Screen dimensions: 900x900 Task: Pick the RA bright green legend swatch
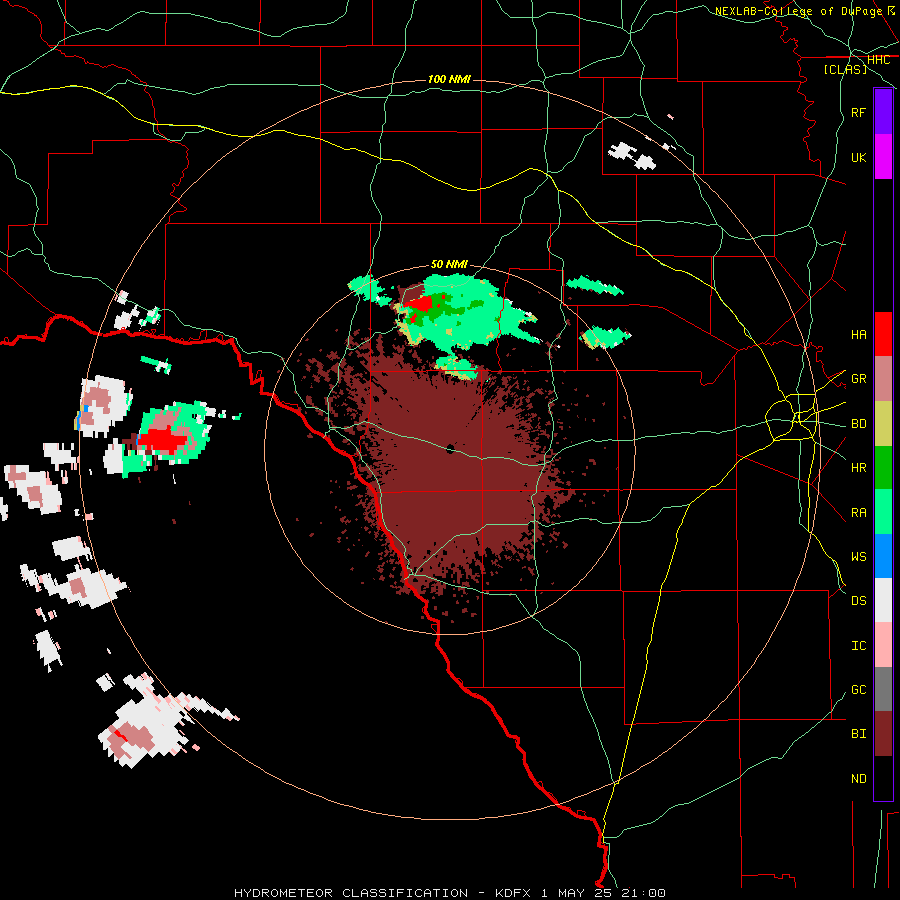click(x=883, y=512)
